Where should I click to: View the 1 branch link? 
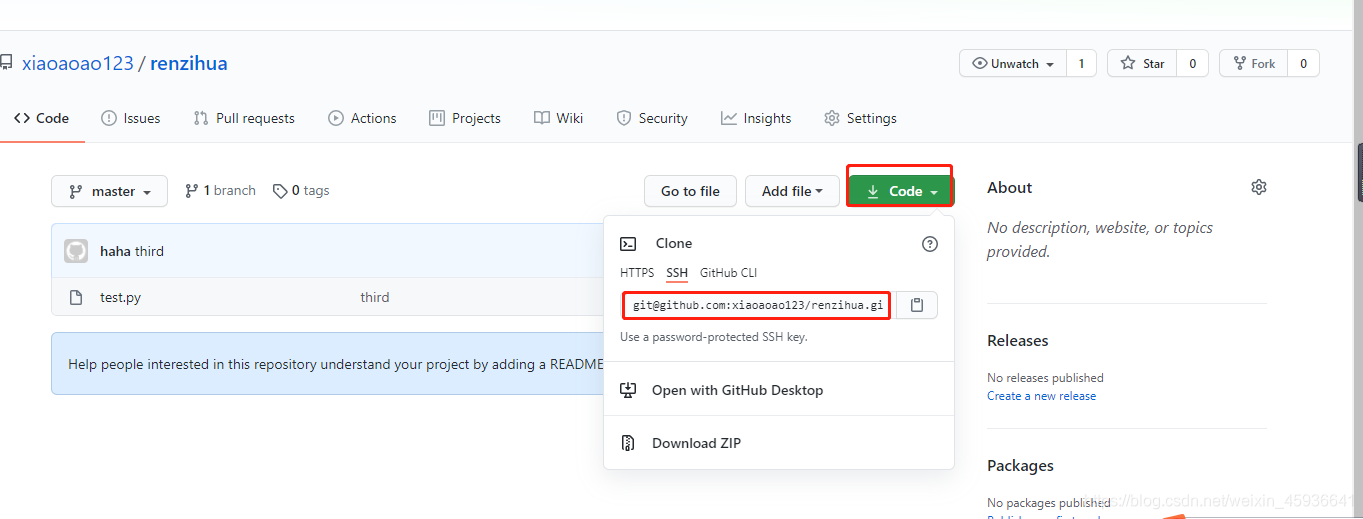(x=220, y=191)
